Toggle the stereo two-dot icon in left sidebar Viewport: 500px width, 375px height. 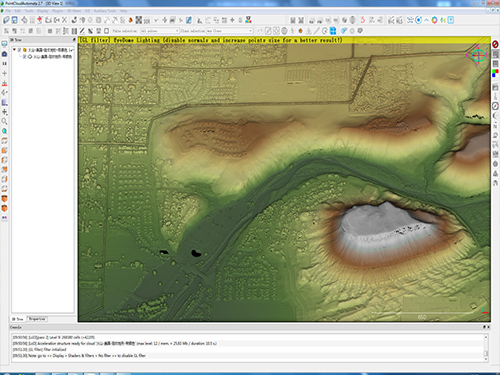click(x=4, y=218)
